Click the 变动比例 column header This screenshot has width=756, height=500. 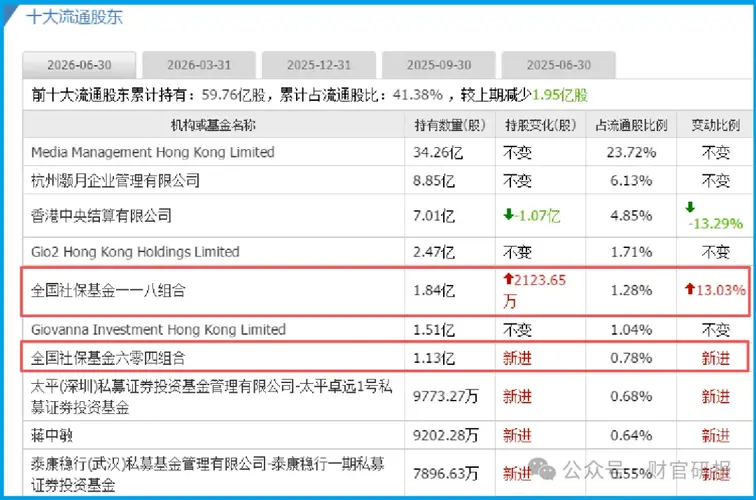716,125
